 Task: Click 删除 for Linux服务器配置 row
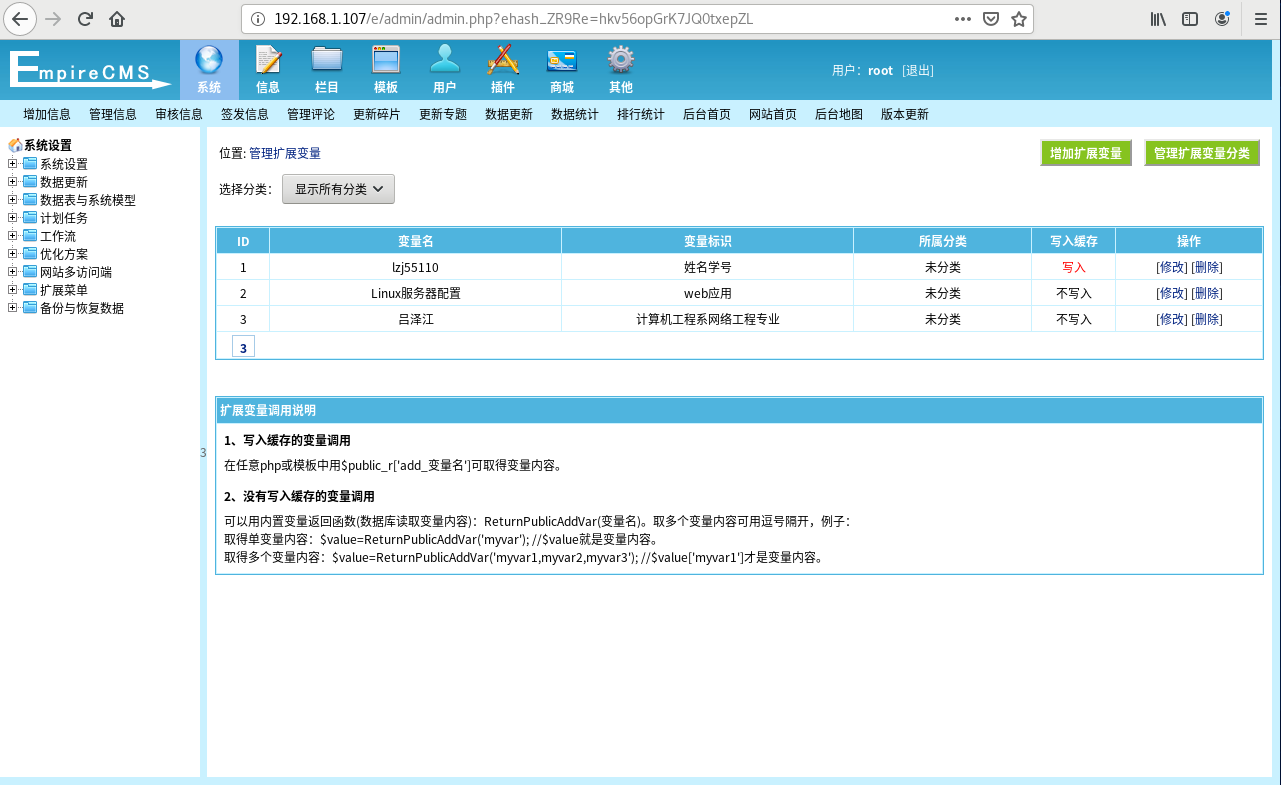pos(1207,294)
